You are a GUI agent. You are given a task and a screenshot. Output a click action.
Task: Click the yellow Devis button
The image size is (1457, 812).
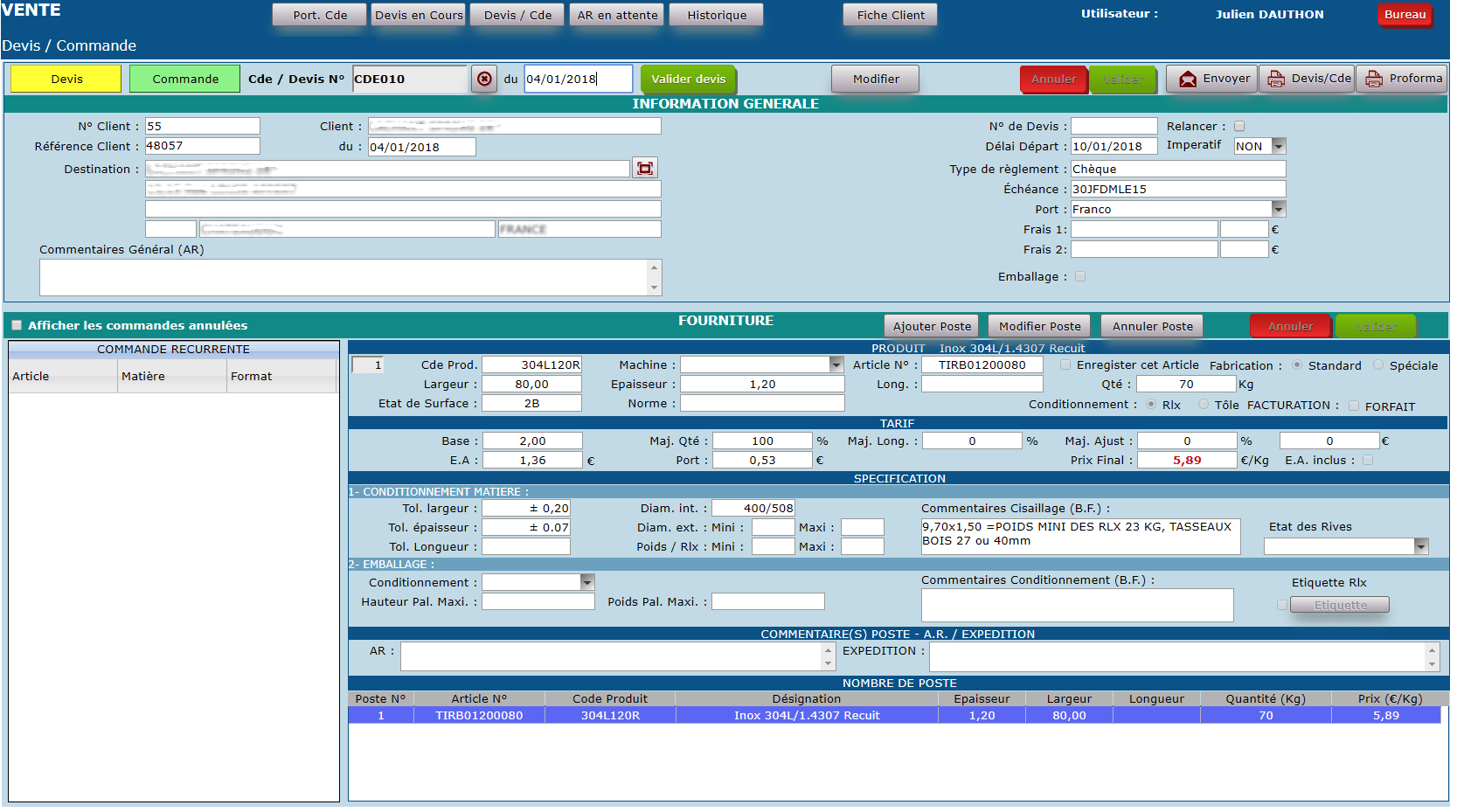coord(66,79)
